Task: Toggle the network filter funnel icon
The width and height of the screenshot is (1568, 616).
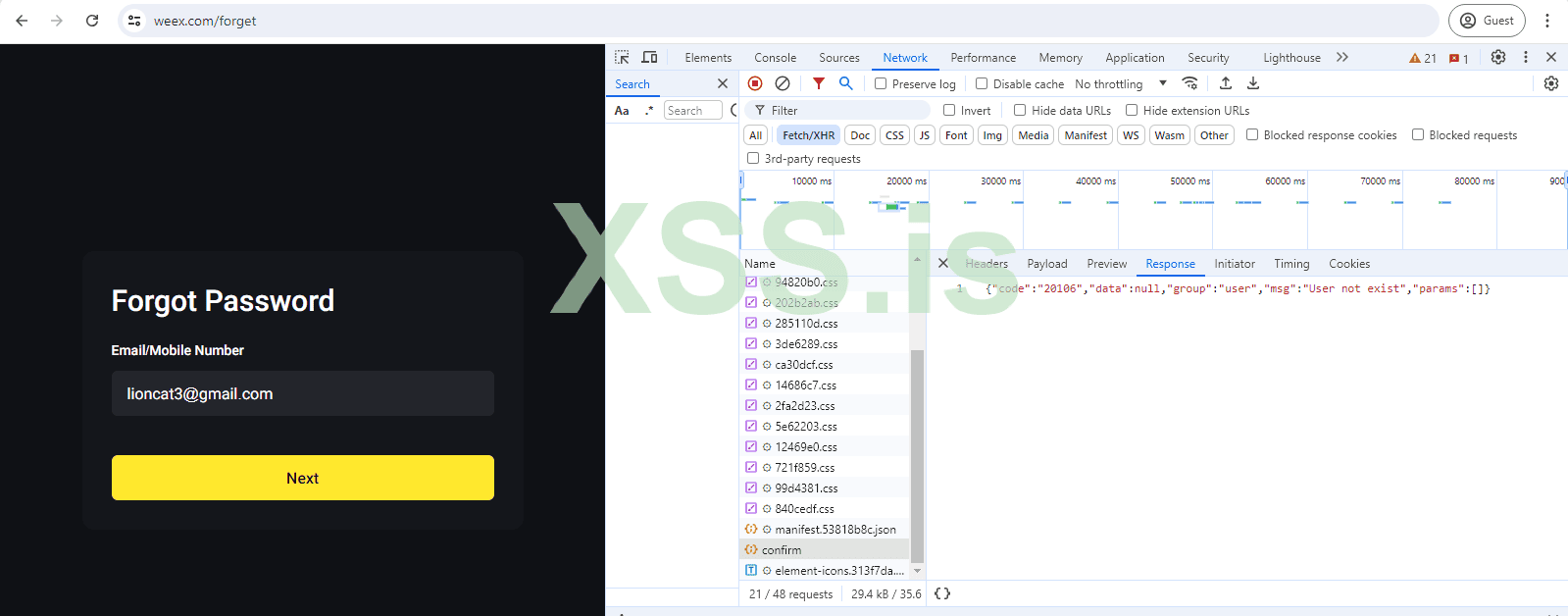Action: (x=819, y=83)
